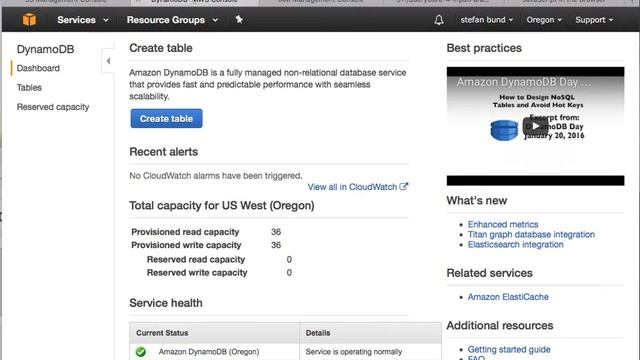The height and width of the screenshot is (360, 640).
Task: Click the Best practices heading
Action: pos(484,48)
